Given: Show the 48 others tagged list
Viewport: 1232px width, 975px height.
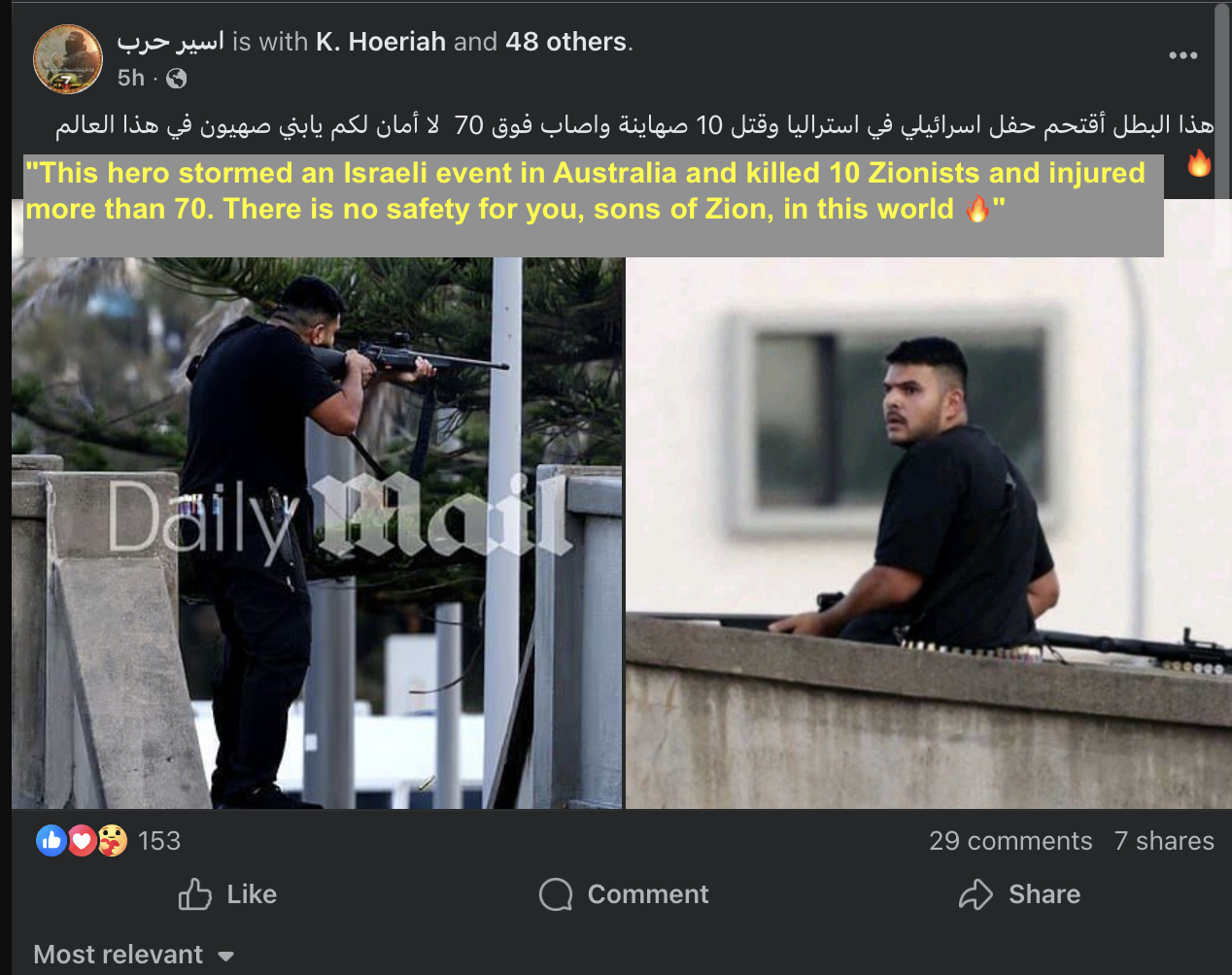Looking at the screenshot, I should click(x=566, y=42).
